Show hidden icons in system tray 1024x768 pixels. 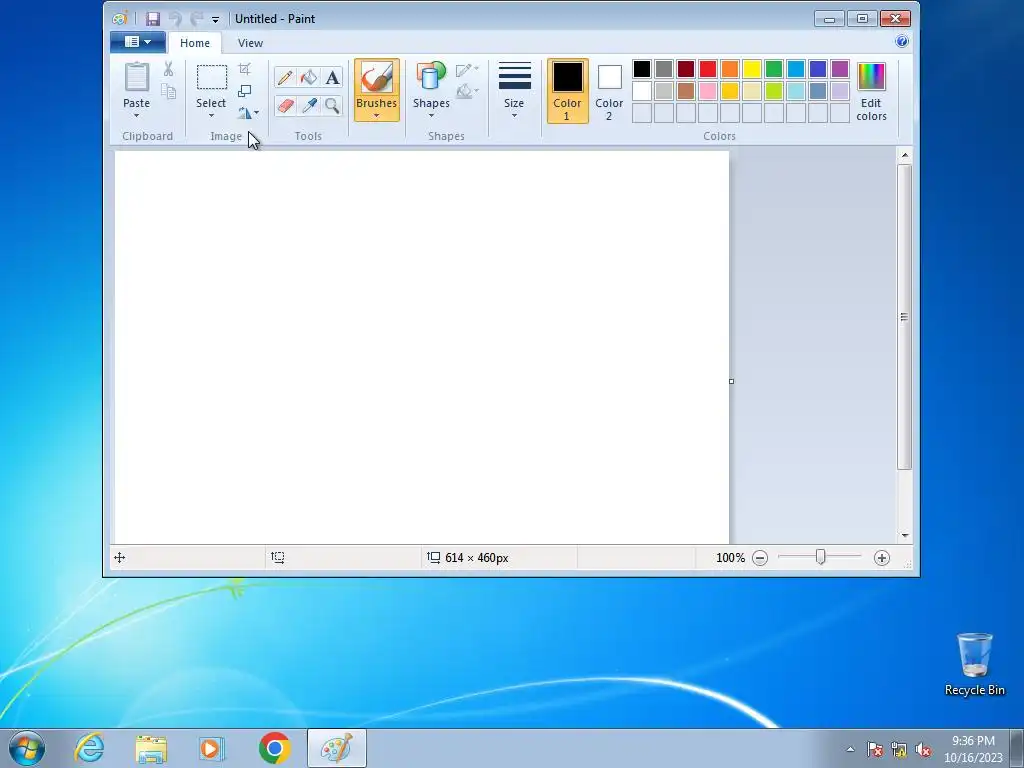point(850,749)
